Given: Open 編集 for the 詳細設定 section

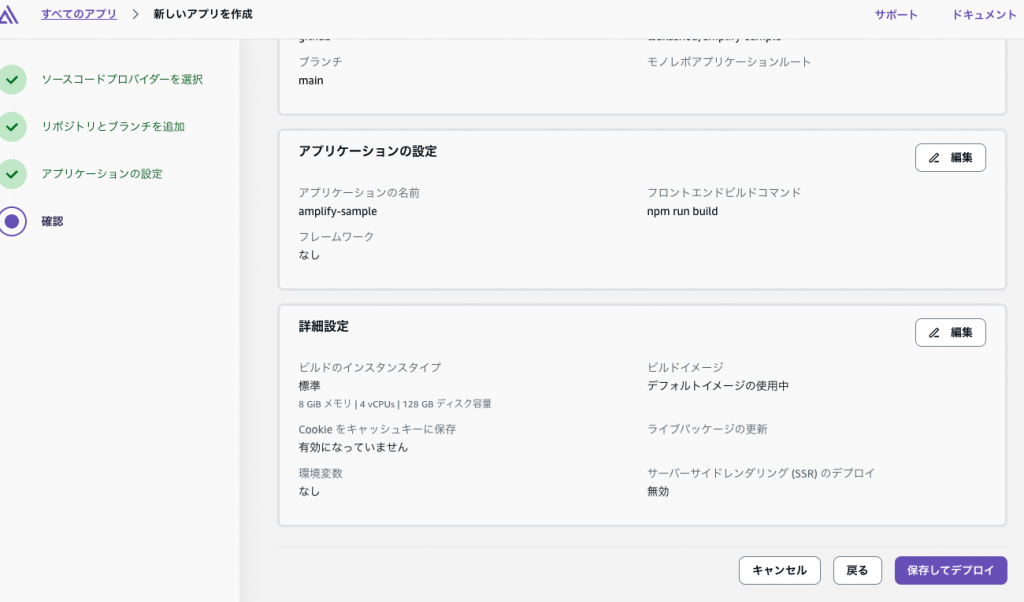Looking at the screenshot, I should point(950,332).
